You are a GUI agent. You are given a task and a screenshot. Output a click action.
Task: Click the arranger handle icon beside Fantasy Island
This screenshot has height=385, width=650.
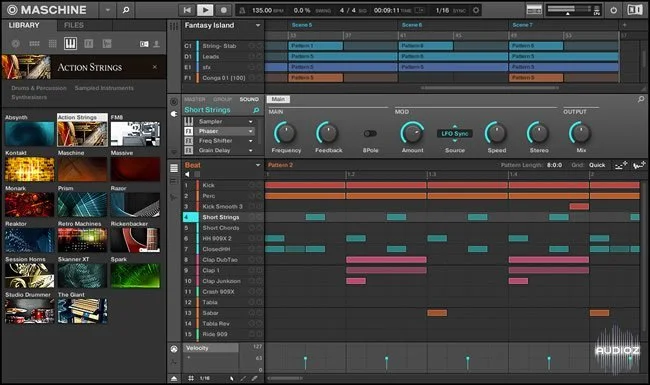(174, 26)
